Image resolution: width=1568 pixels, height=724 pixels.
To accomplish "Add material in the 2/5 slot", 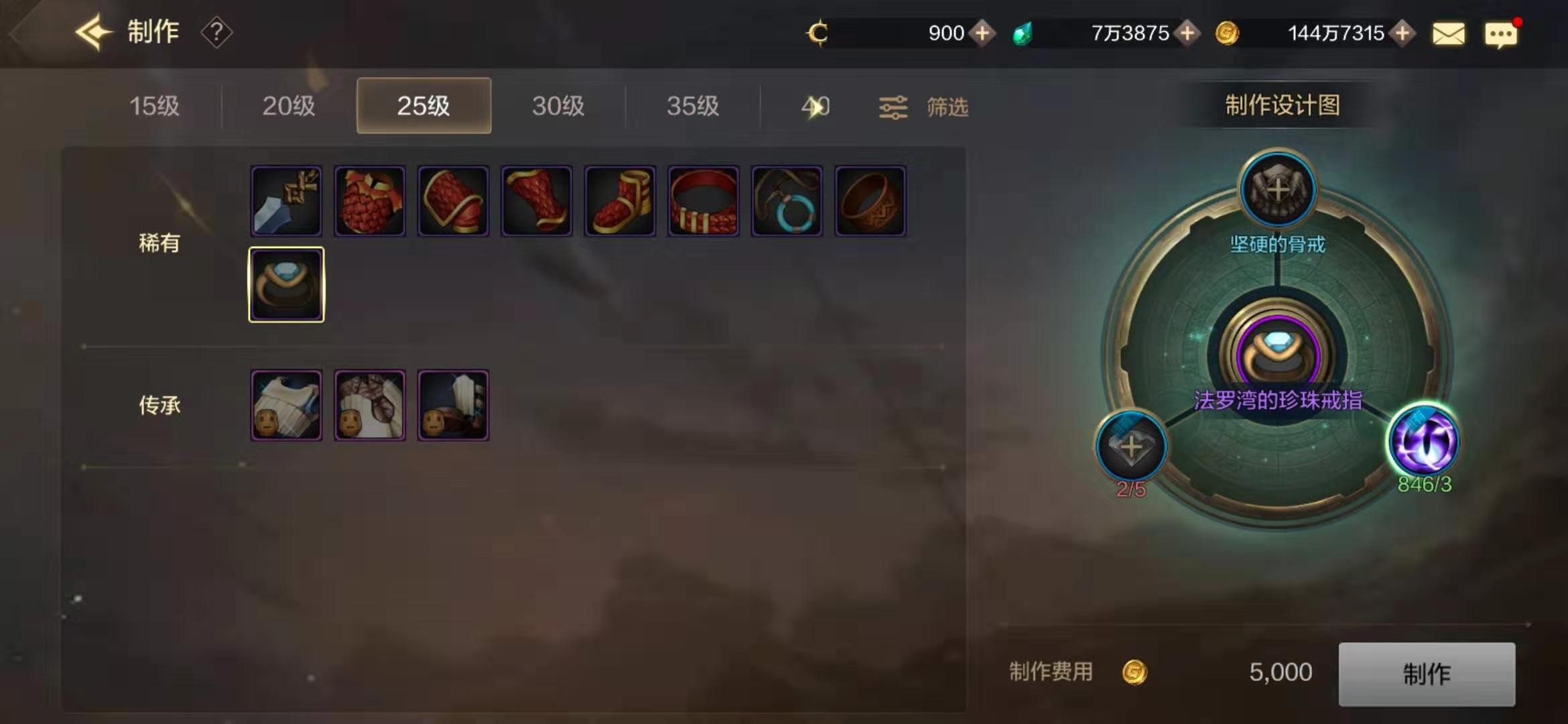I will click(x=1131, y=446).
